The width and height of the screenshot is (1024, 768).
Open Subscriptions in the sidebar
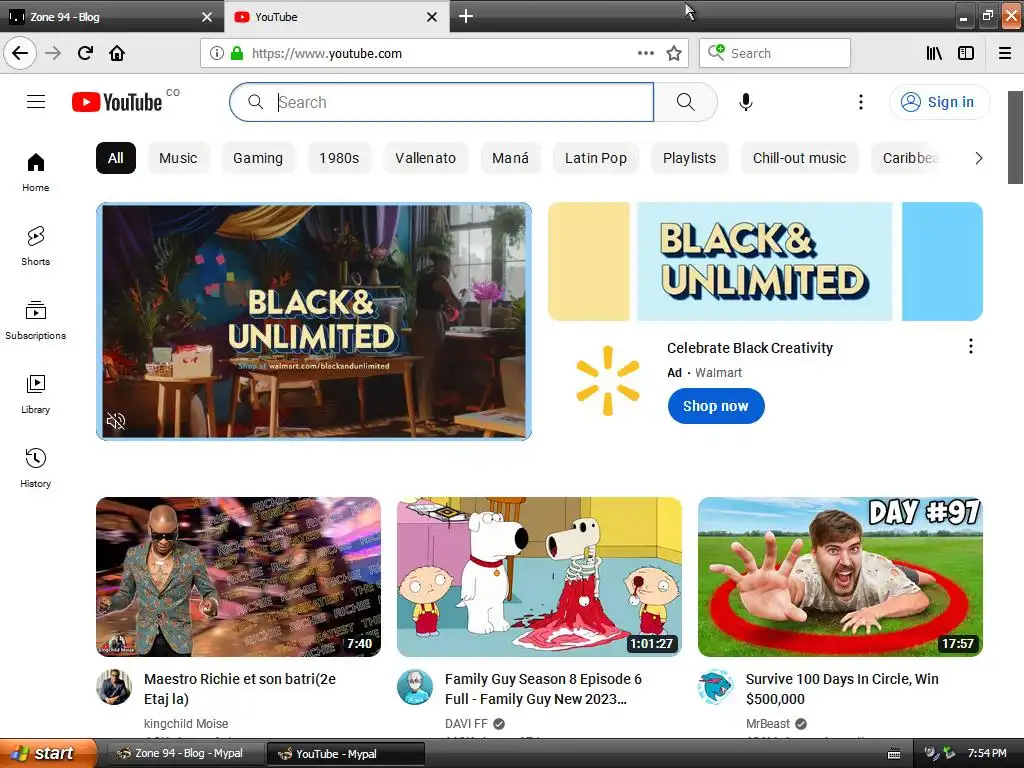tap(35, 320)
